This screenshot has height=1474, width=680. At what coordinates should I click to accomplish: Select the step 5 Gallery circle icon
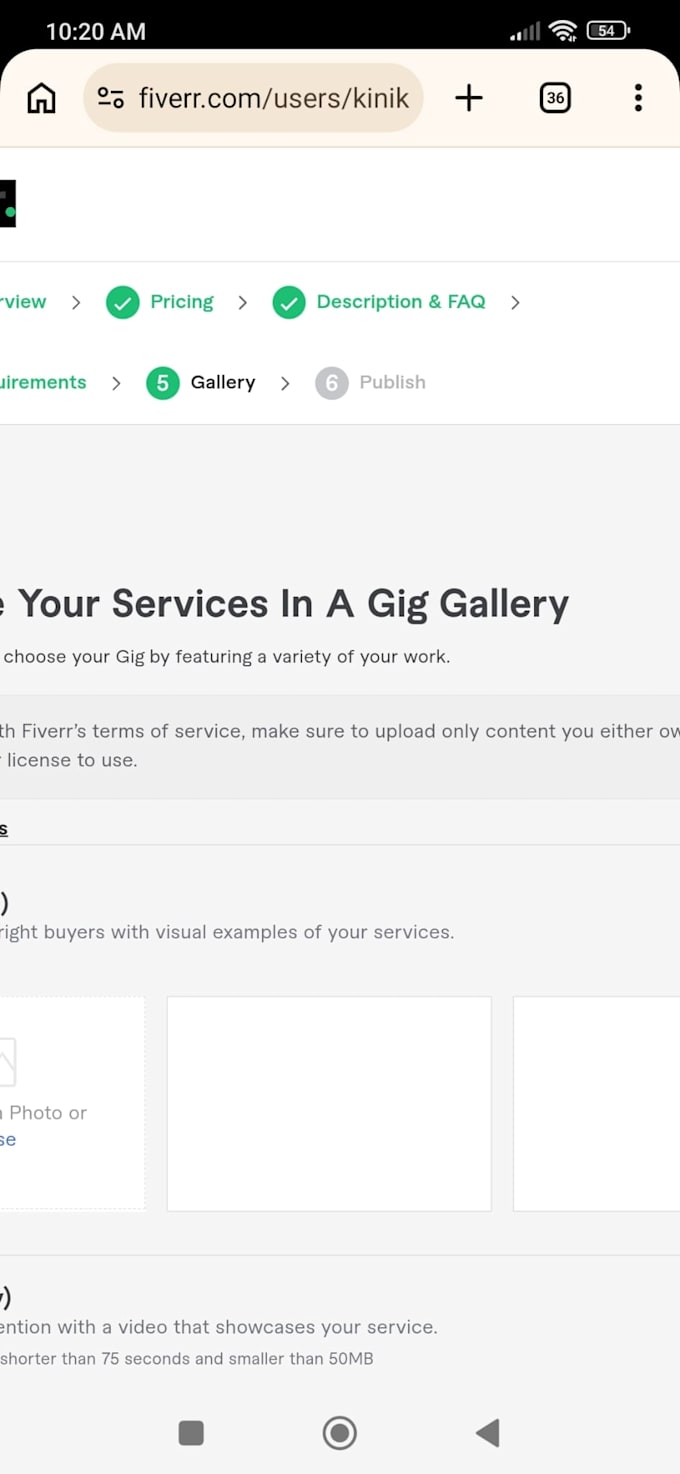tap(163, 383)
